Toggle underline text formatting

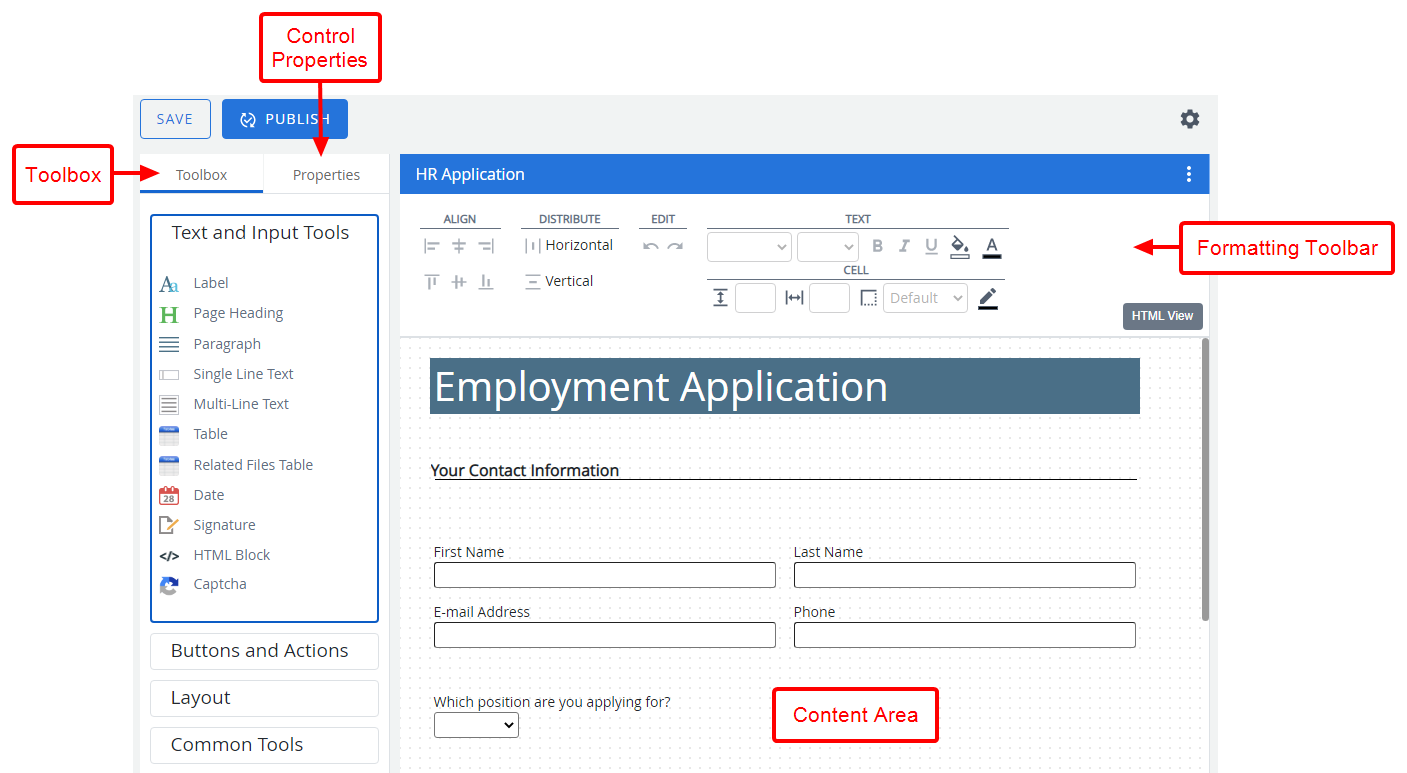pos(931,246)
